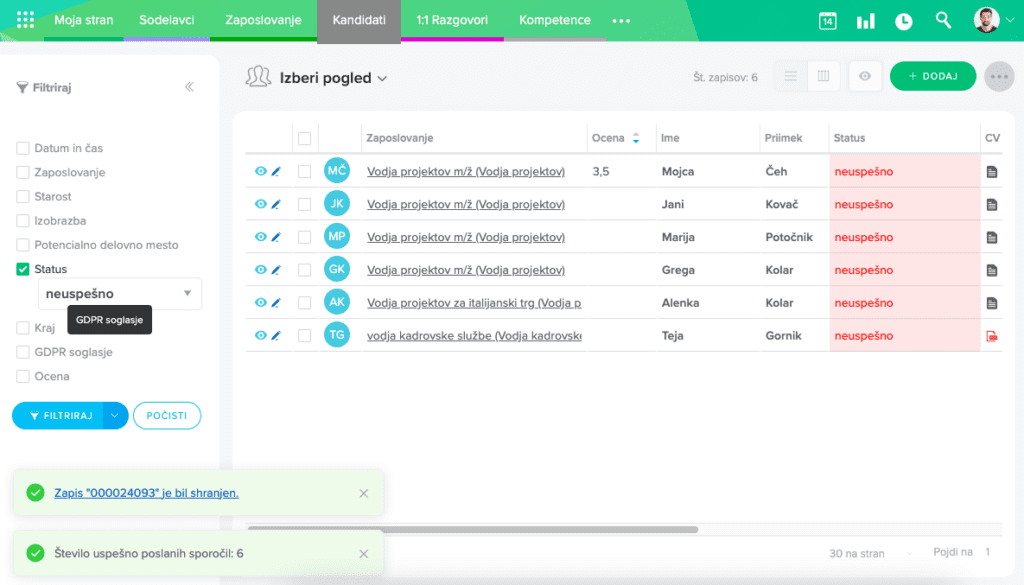Uncheck the Status filter checkbox
Screen dimensions: 1024x585
click(23, 270)
